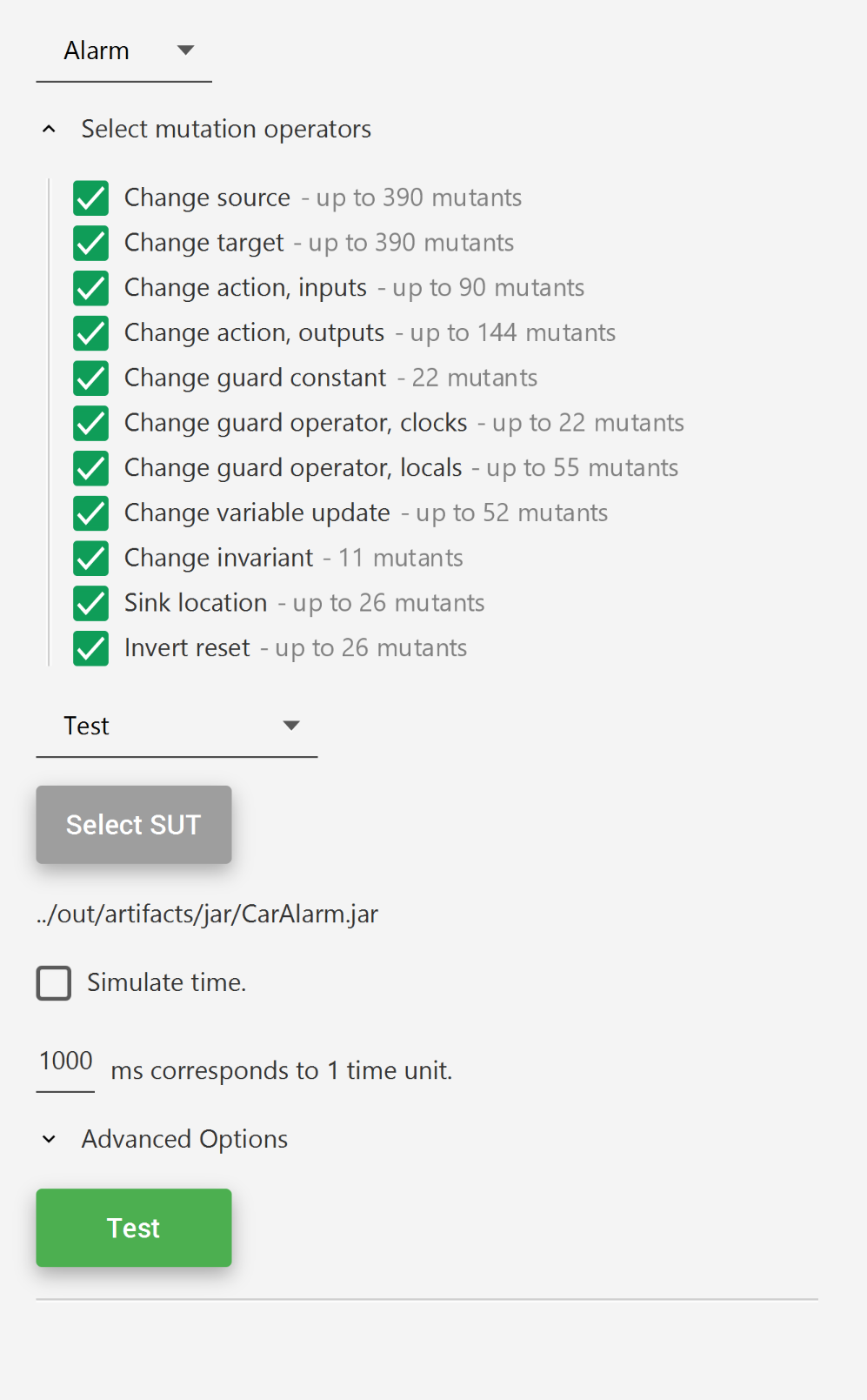Click the CarAlarm.jar file path text

[x=208, y=914]
